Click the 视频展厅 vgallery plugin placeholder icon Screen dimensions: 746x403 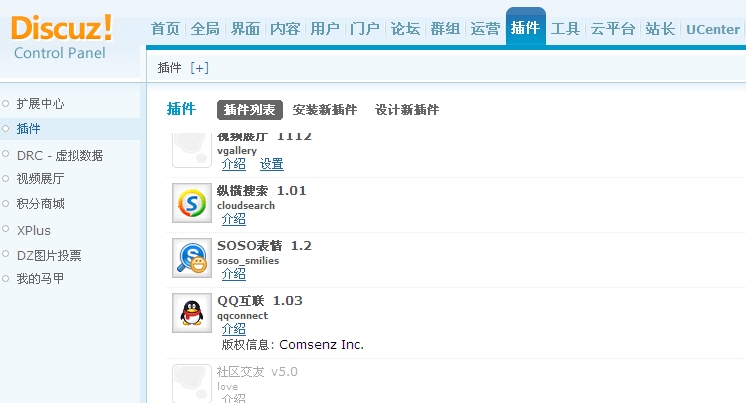coord(192,150)
